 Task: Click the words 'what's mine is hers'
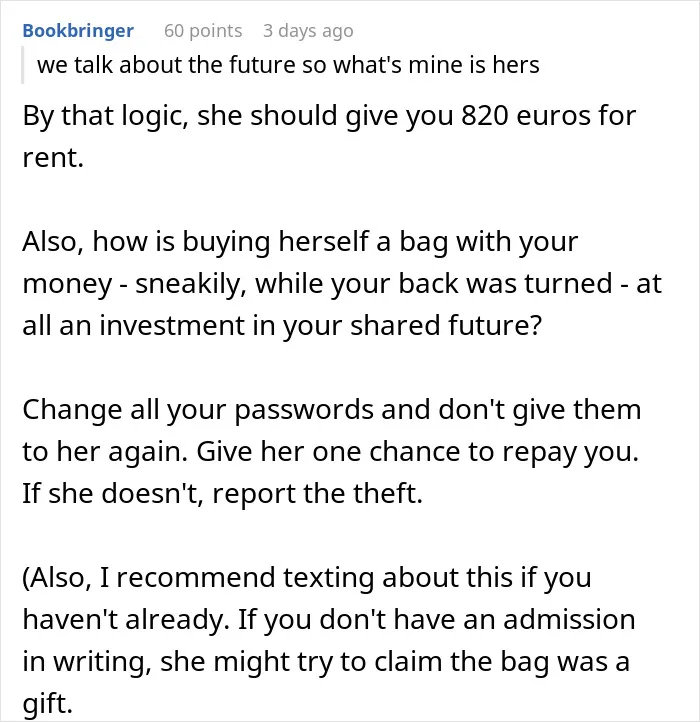pyautogui.click(x=436, y=64)
